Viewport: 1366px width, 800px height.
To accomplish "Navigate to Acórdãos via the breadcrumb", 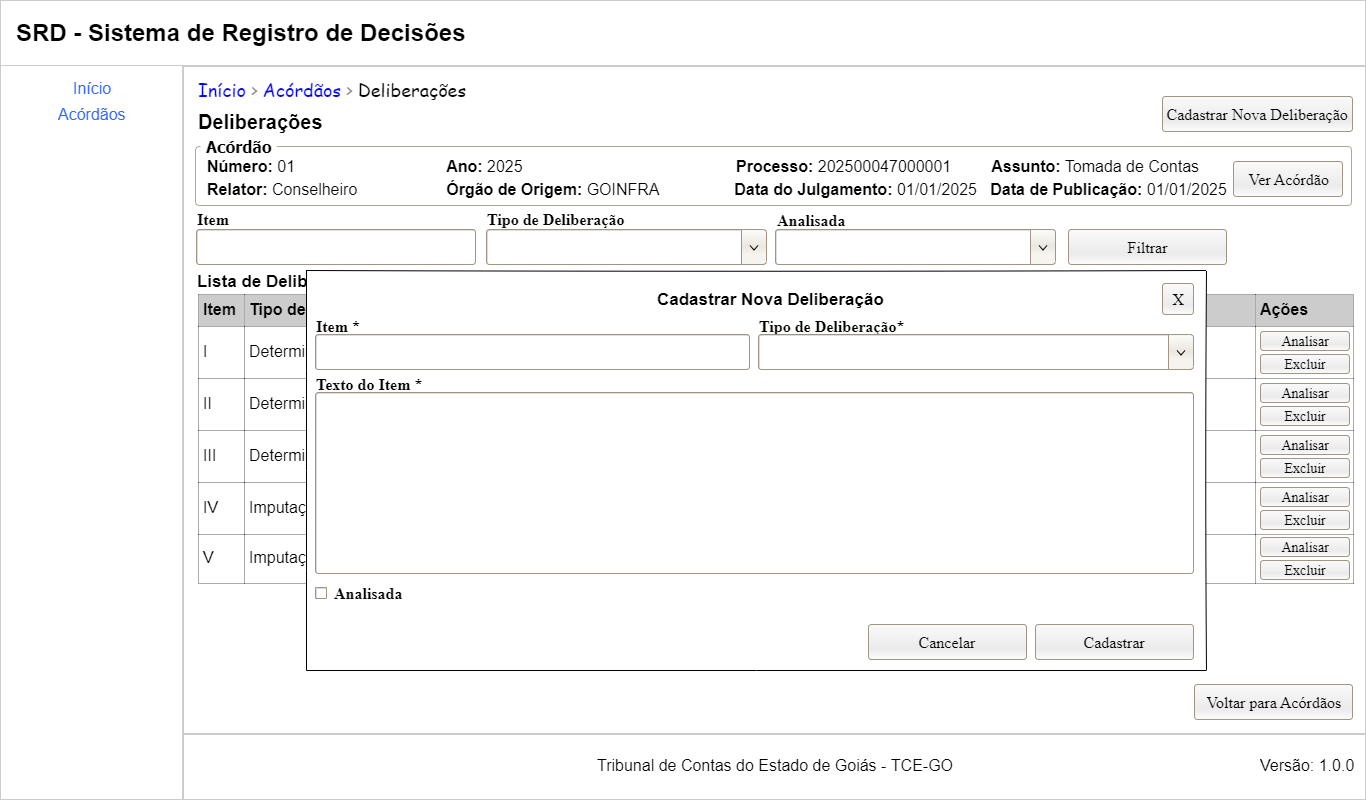I will 302,91.
